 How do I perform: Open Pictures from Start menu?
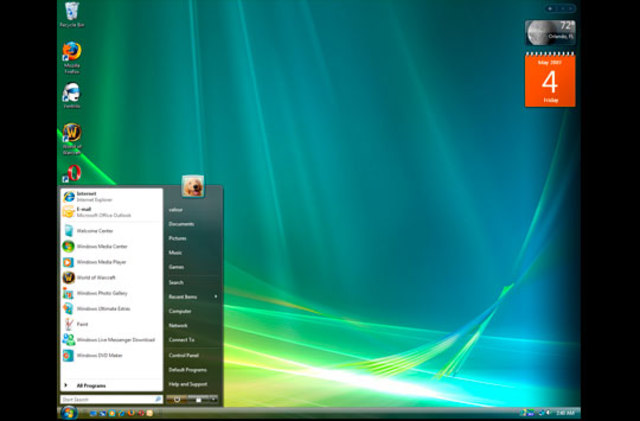[178, 238]
